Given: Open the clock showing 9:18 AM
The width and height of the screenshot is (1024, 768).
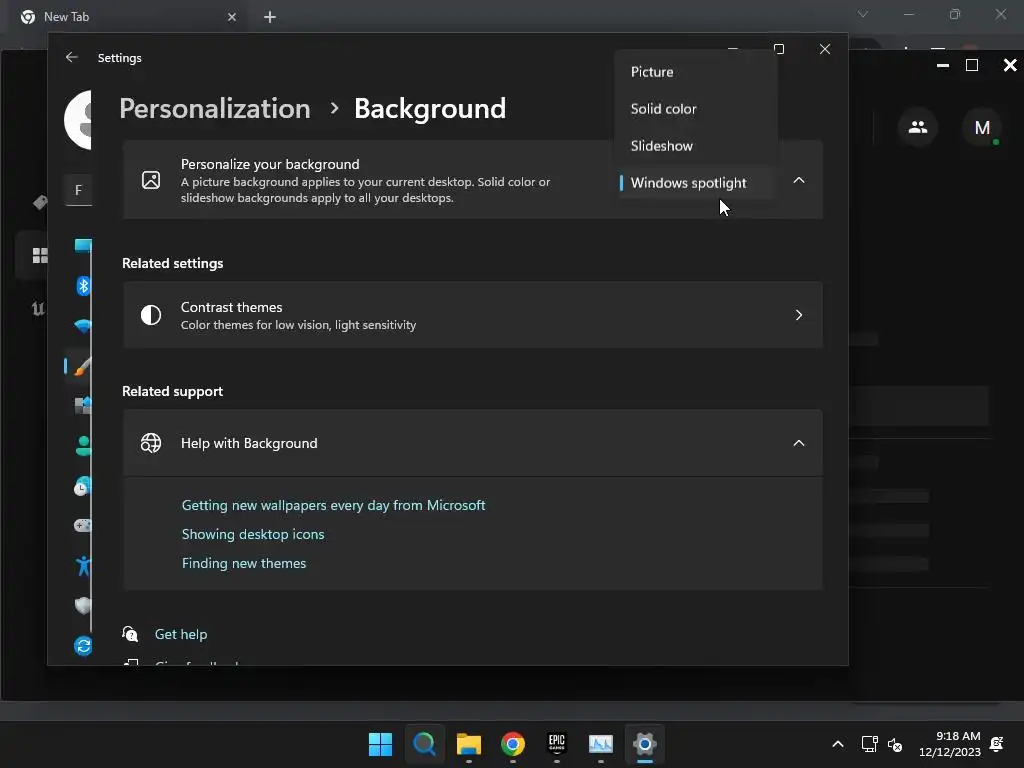Looking at the screenshot, I should pyautogui.click(x=950, y=744).
